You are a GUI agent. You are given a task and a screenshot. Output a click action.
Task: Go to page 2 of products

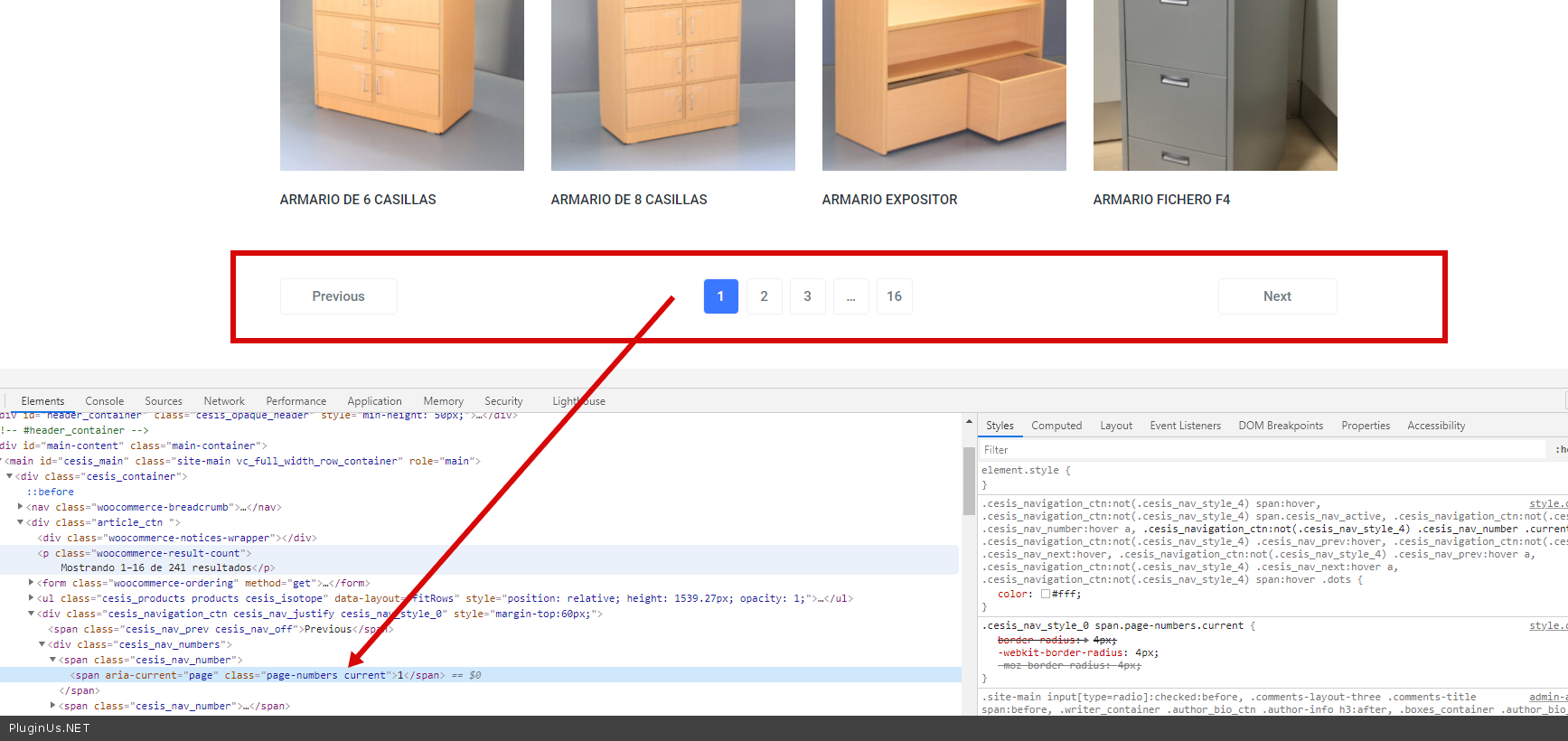click(x=764, y=296)
